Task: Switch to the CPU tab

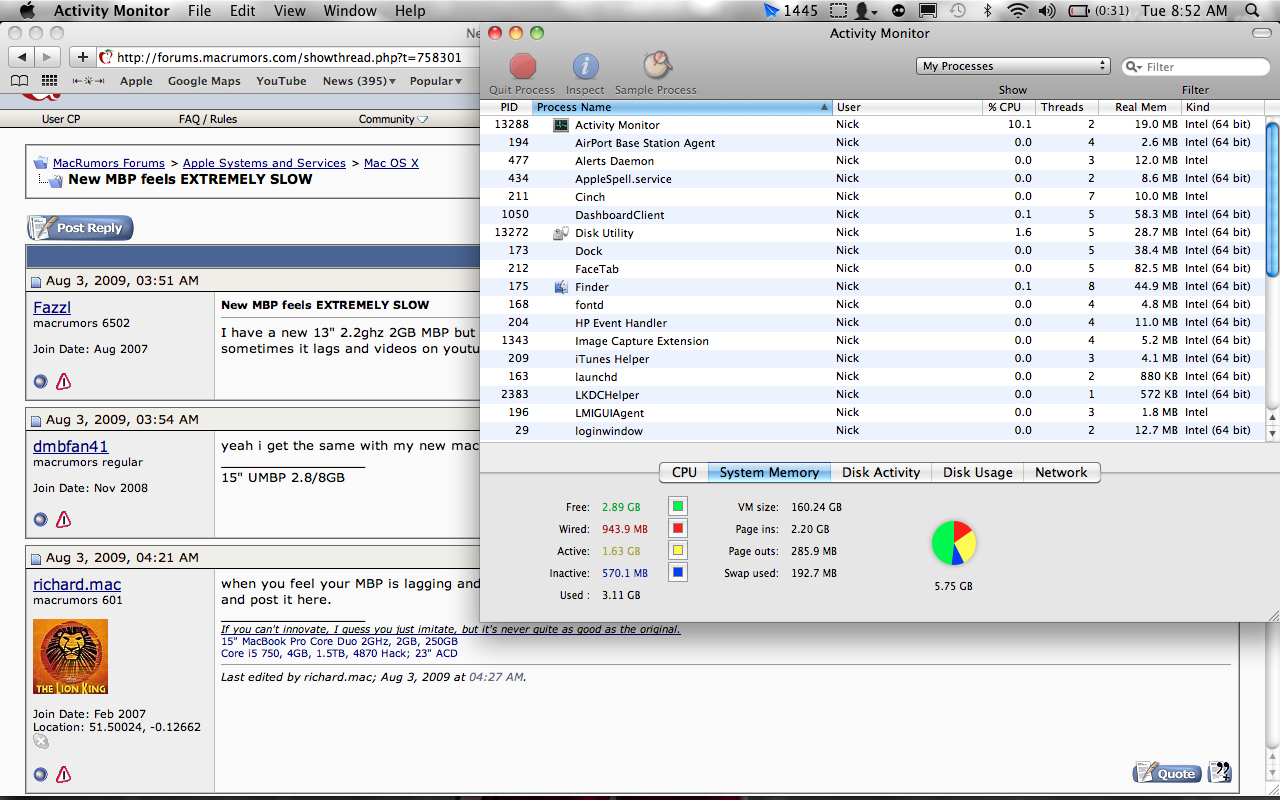Action: tap(684, 472)
